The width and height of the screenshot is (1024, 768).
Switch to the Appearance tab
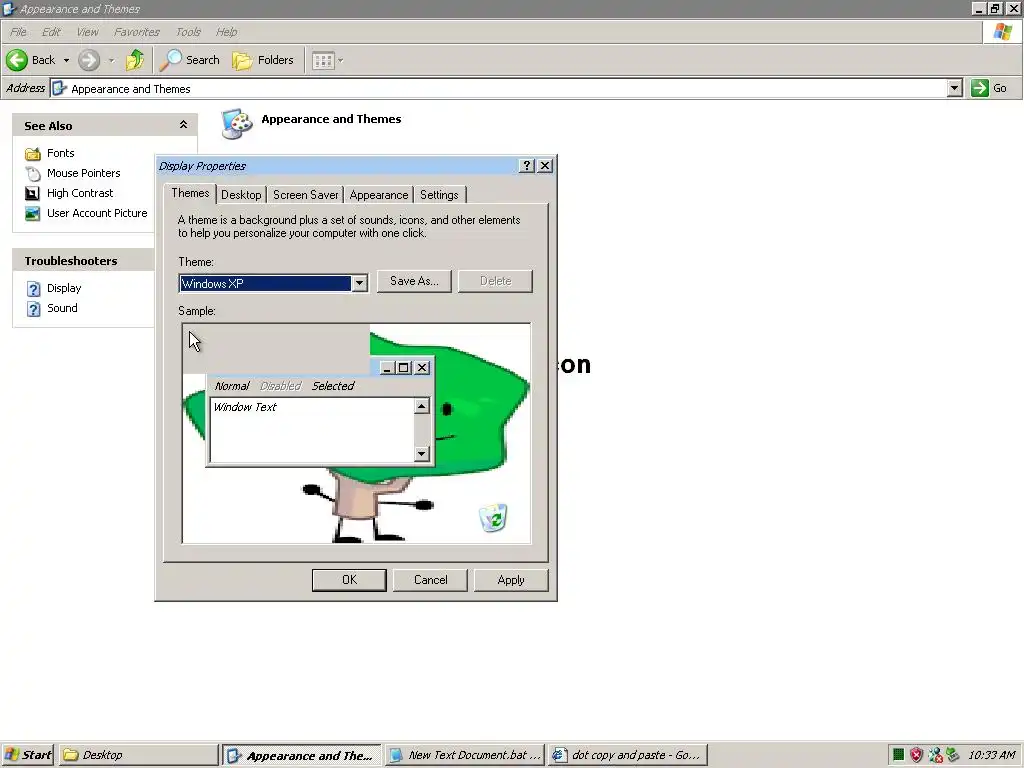(379, 195)
